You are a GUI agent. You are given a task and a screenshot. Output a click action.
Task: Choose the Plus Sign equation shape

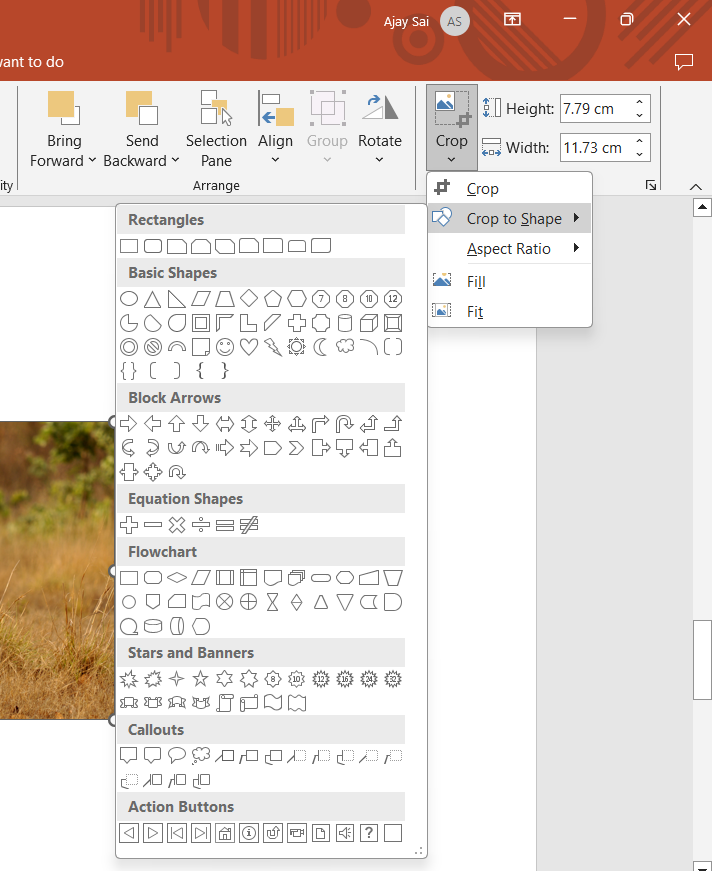coord(129,525)
